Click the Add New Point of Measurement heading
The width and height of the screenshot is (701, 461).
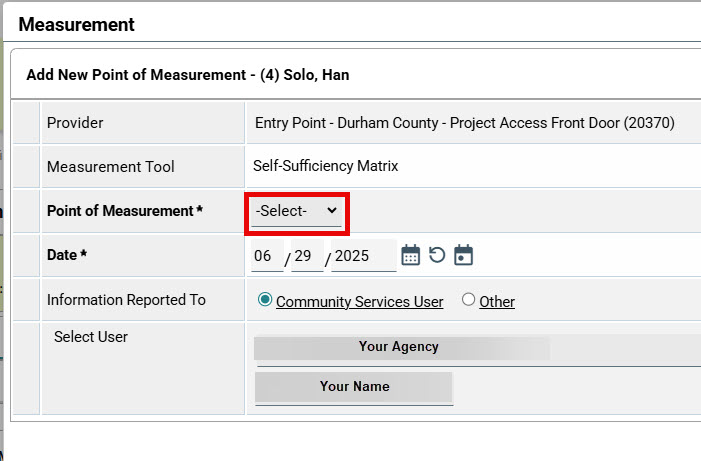pyautogui.click(x=188, y=75)
